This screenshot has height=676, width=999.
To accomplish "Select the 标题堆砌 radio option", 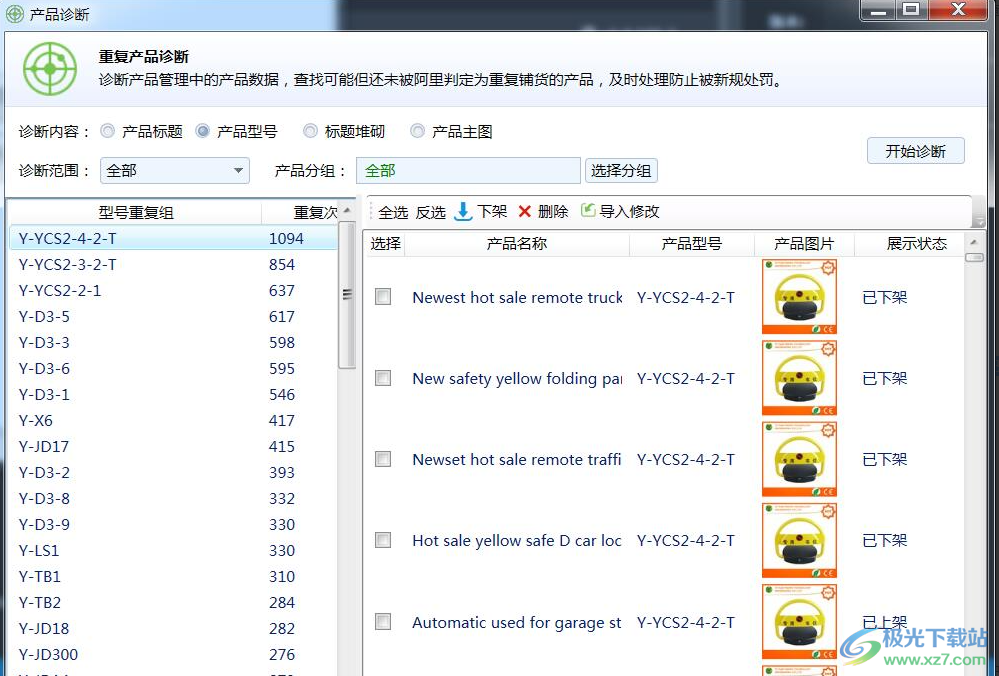I will (x=310, y=131).
